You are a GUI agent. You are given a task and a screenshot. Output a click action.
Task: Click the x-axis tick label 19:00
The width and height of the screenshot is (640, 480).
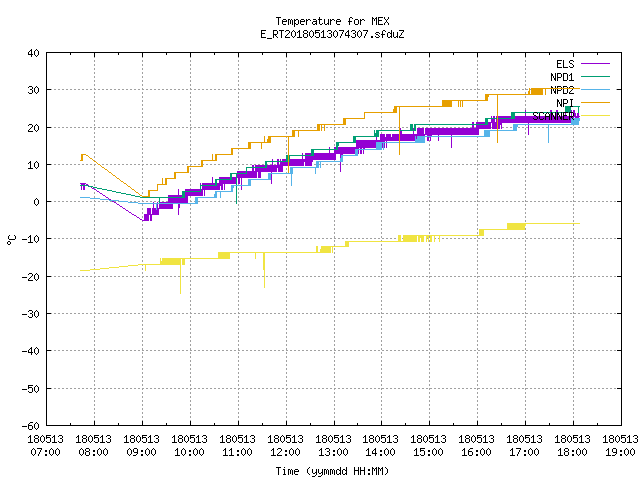(620, 452)
